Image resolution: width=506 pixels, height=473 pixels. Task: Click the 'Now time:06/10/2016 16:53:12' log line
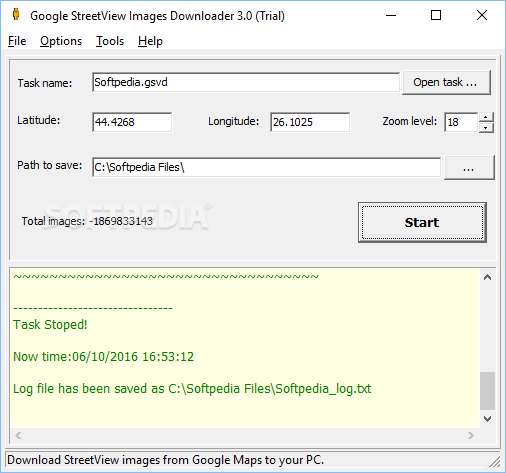pyautogui.click(x=103, y=357)
